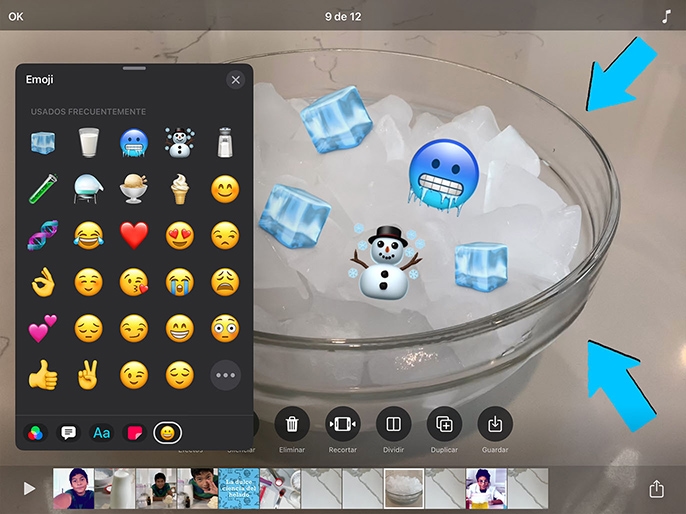This screenshot has width=686, height=514.
Task: Tap the Guardar save clip icon
Action: (495, 424)
